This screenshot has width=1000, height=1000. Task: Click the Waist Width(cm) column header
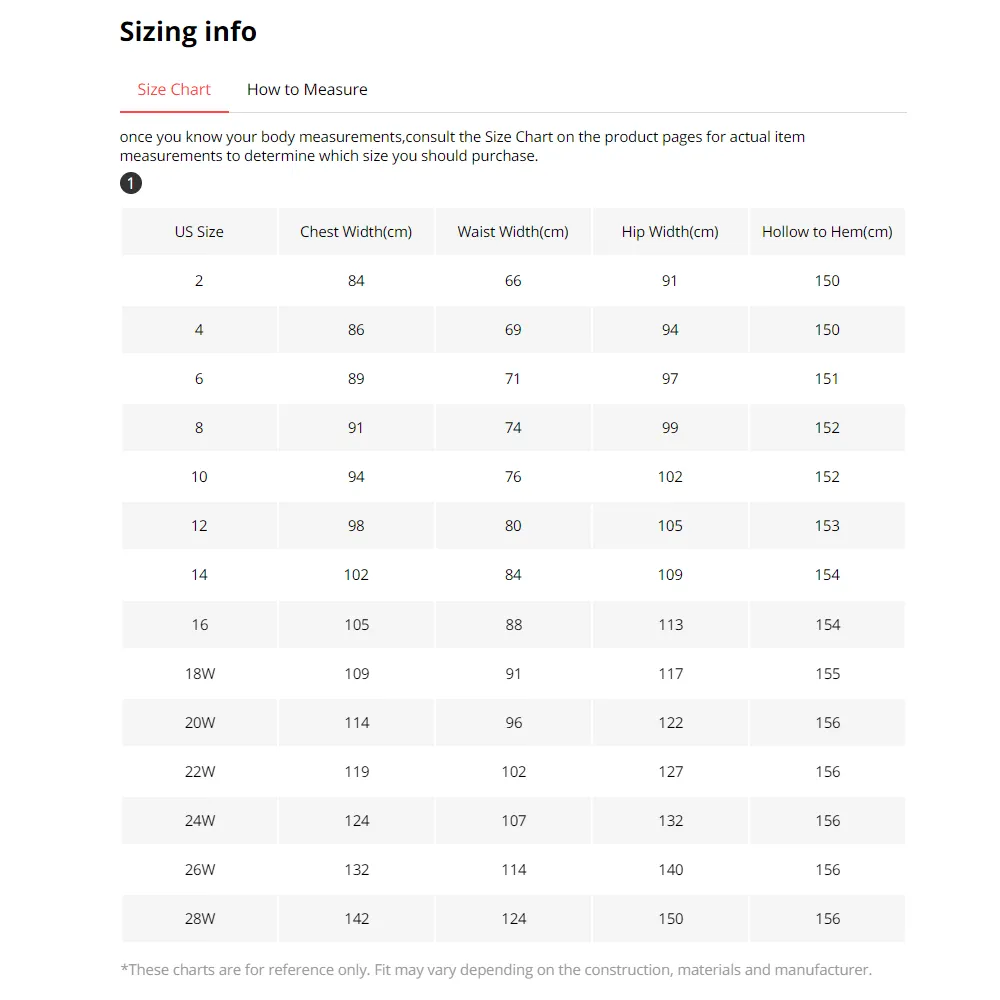click(513, 231)
